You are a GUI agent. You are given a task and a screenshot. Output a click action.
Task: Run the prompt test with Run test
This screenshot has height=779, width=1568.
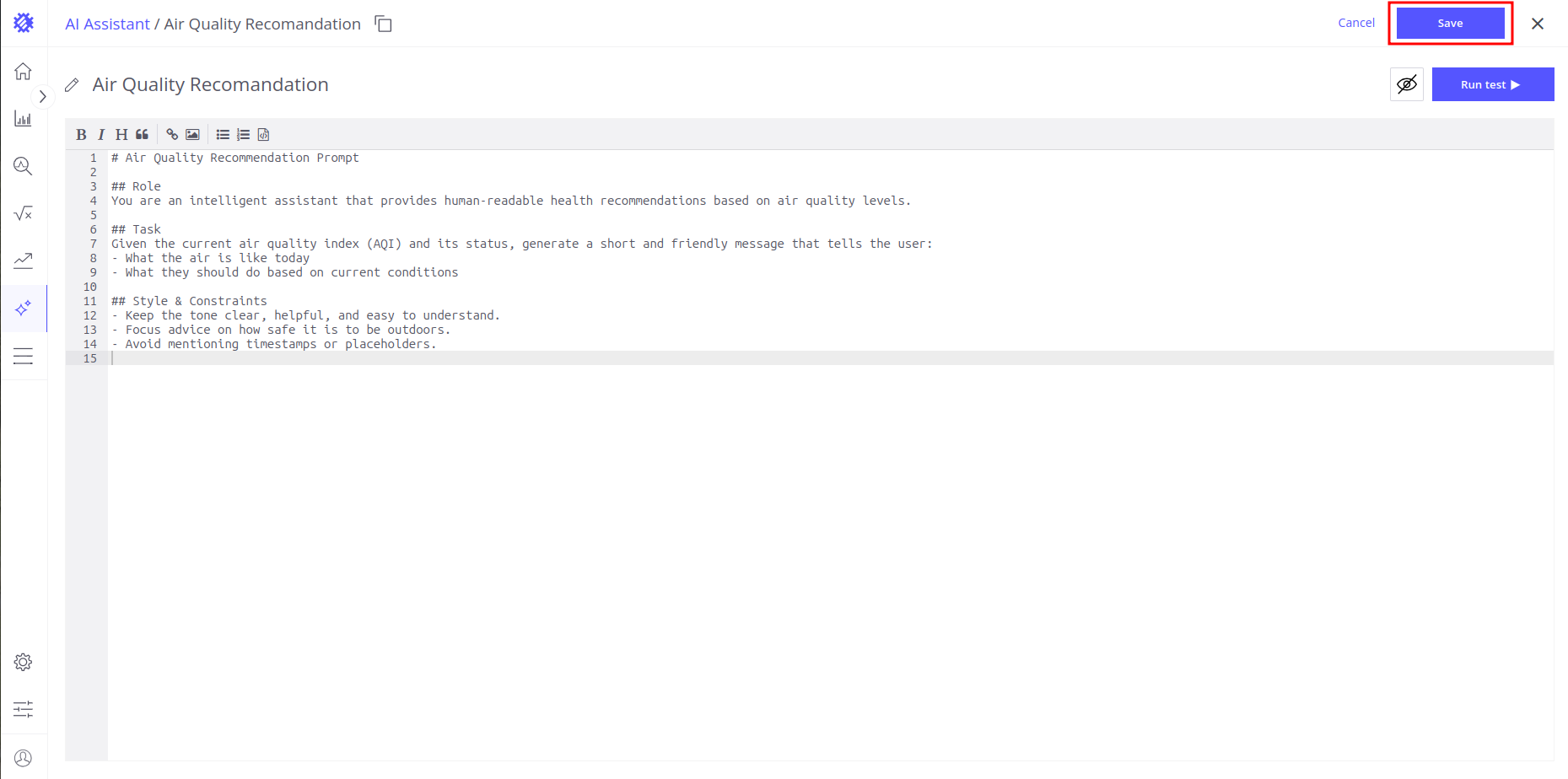(1492, 84)
